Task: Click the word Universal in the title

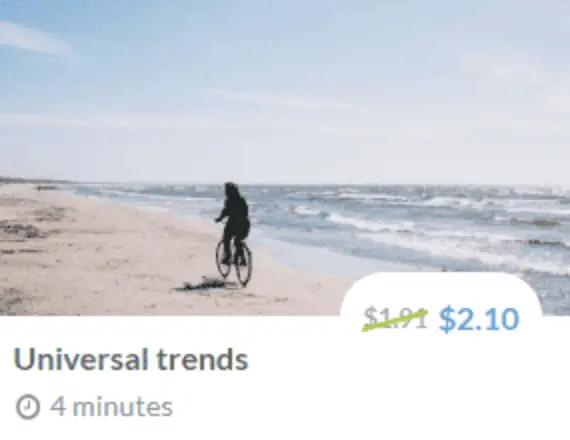Action: pyautogui.click(x=81, y=360)
